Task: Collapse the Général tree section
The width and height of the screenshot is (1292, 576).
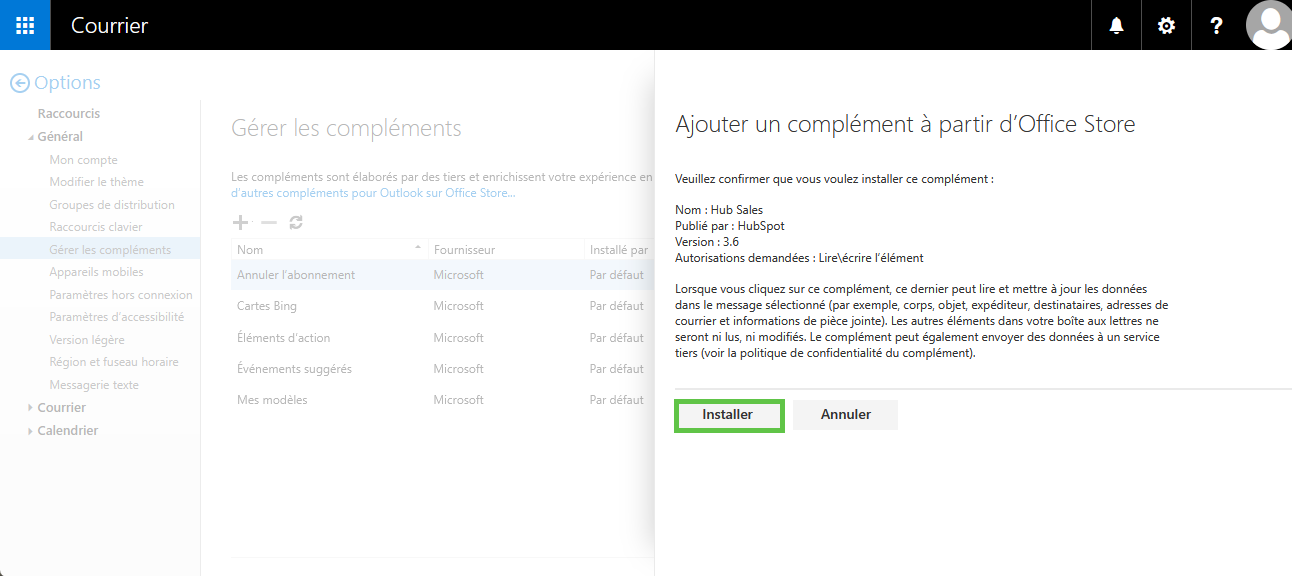Action: point(30,137)
